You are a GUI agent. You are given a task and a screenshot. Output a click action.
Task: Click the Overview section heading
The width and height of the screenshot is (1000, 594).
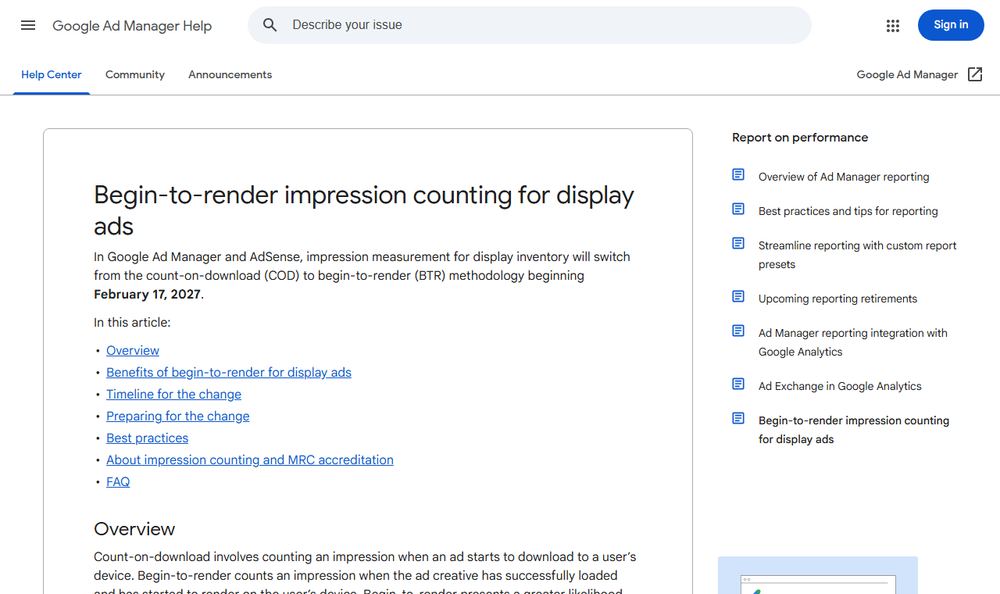tap(134, 529)
